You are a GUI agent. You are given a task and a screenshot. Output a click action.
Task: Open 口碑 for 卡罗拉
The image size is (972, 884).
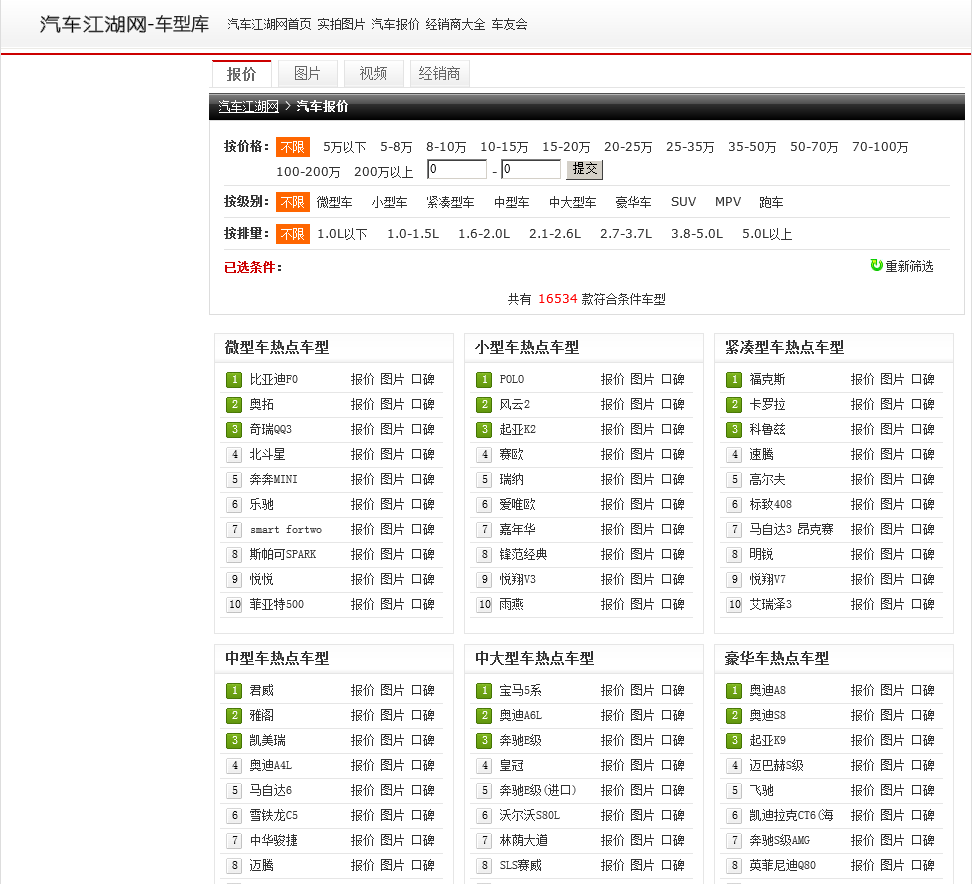(922, 404)
